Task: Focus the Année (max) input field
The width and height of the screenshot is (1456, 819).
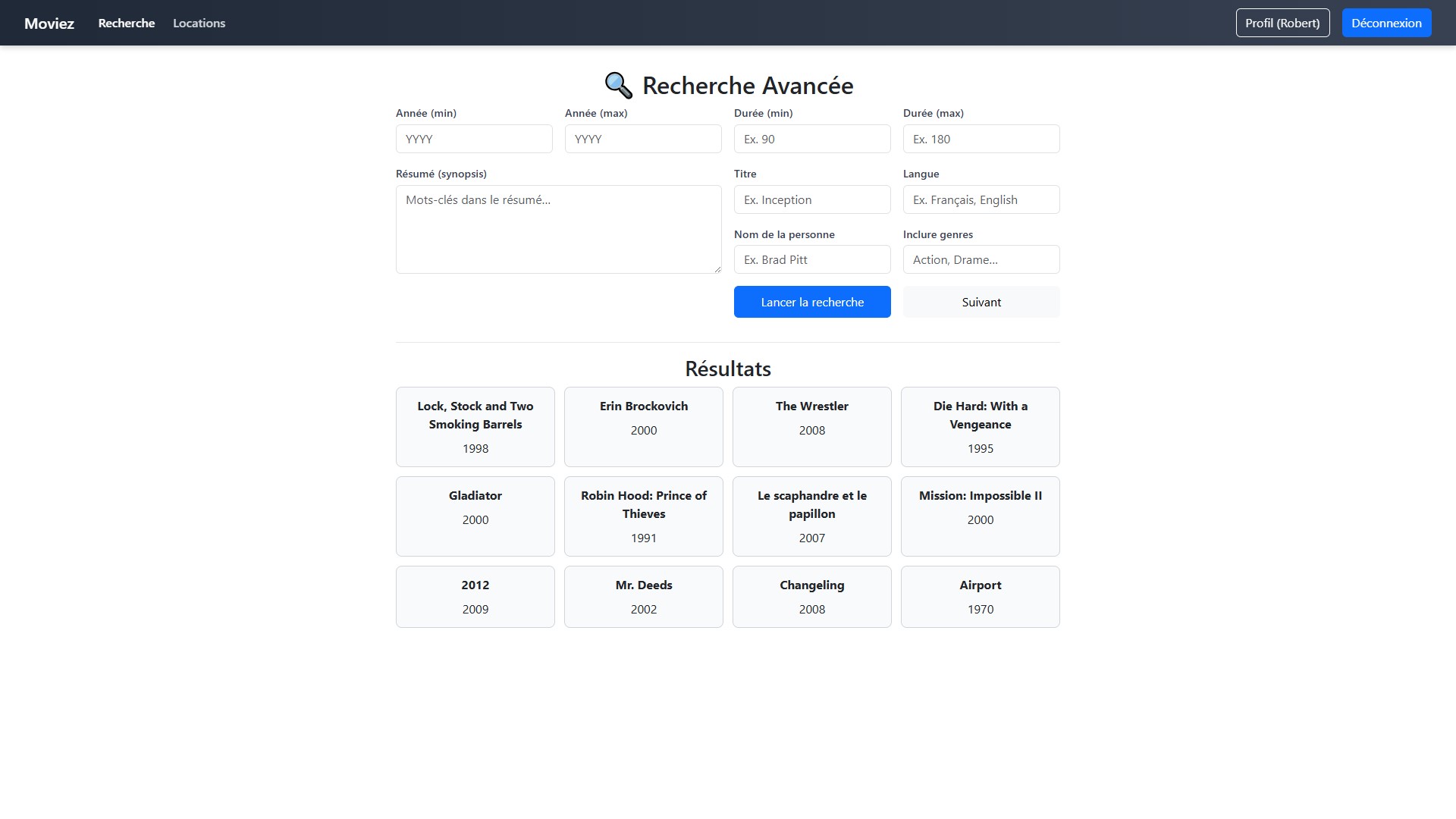Action: coord(643,139)
